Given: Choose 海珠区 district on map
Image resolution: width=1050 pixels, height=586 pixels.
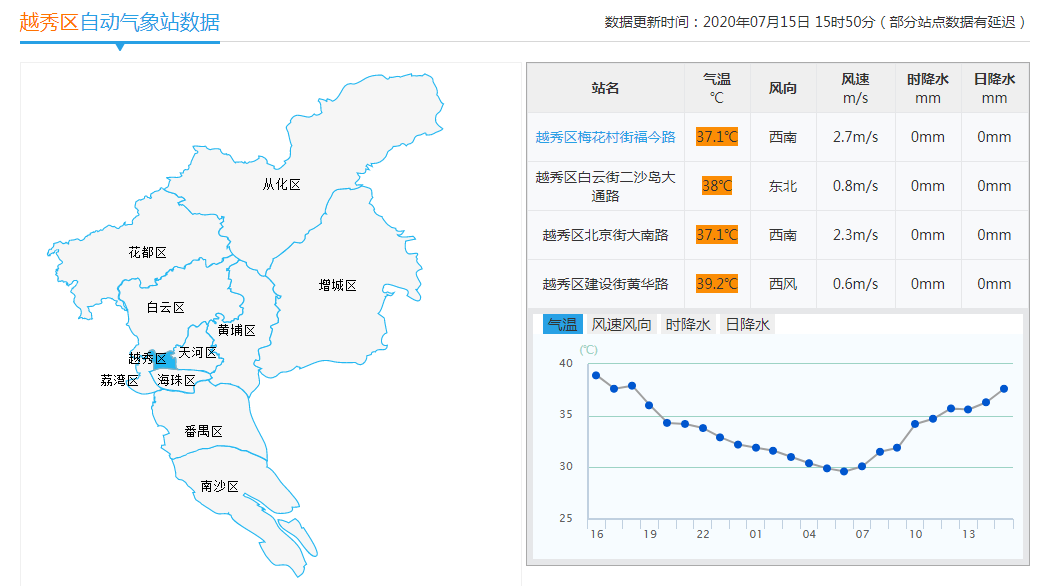Looking at the screenshot, I should coord(176,380).
